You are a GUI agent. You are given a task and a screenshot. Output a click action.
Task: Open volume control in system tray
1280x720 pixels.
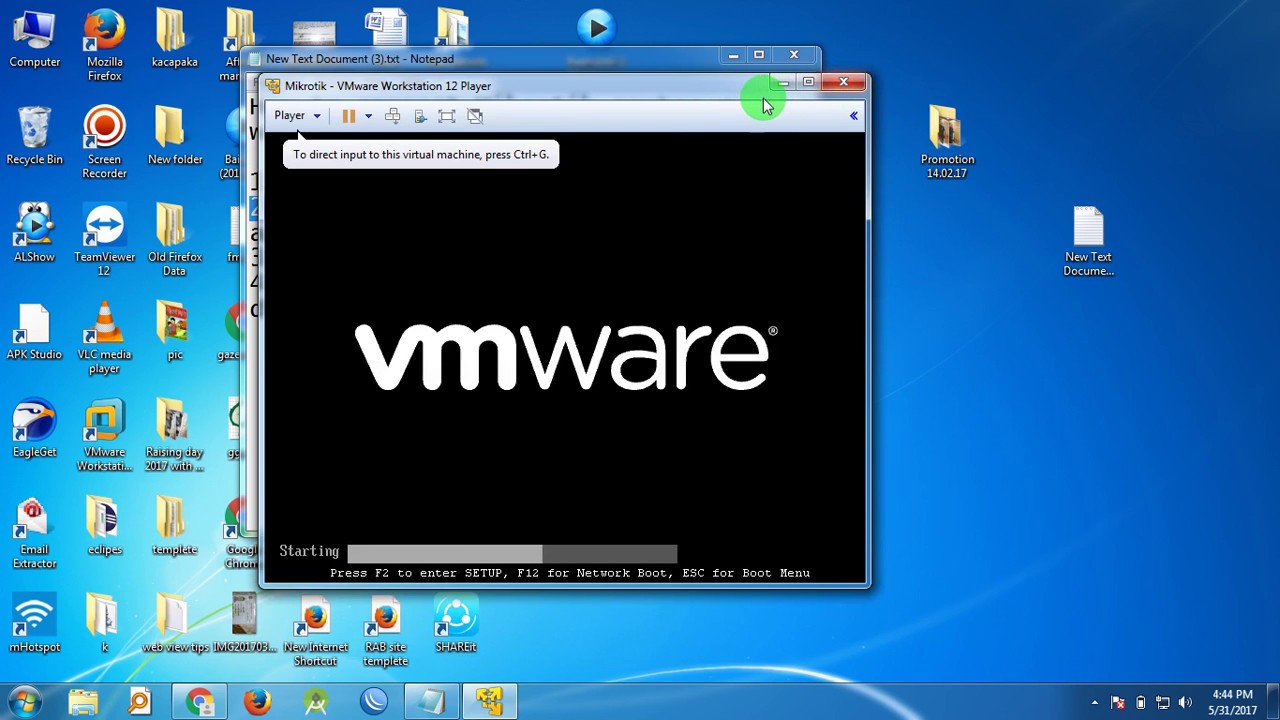coord(1185,703)
